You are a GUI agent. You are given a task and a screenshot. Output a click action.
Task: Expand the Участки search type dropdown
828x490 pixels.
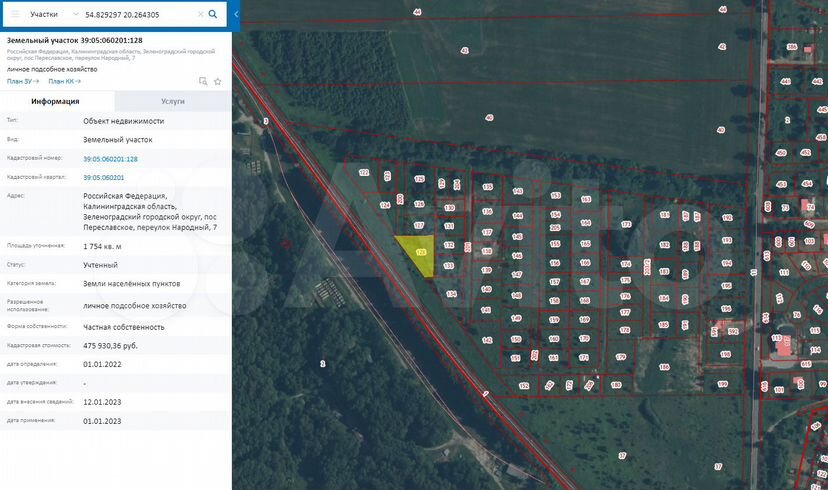pyautogui.click(x=51, y=15)
